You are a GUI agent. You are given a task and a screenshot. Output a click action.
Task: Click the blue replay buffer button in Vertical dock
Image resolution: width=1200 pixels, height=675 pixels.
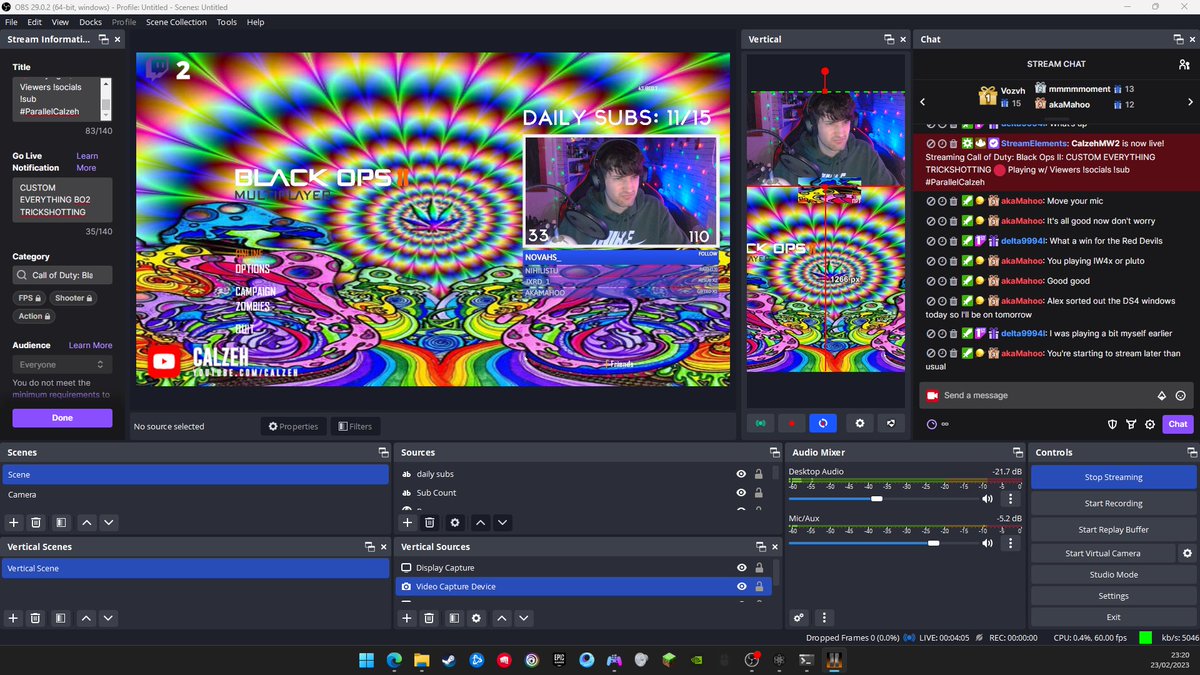pos(822,423)
